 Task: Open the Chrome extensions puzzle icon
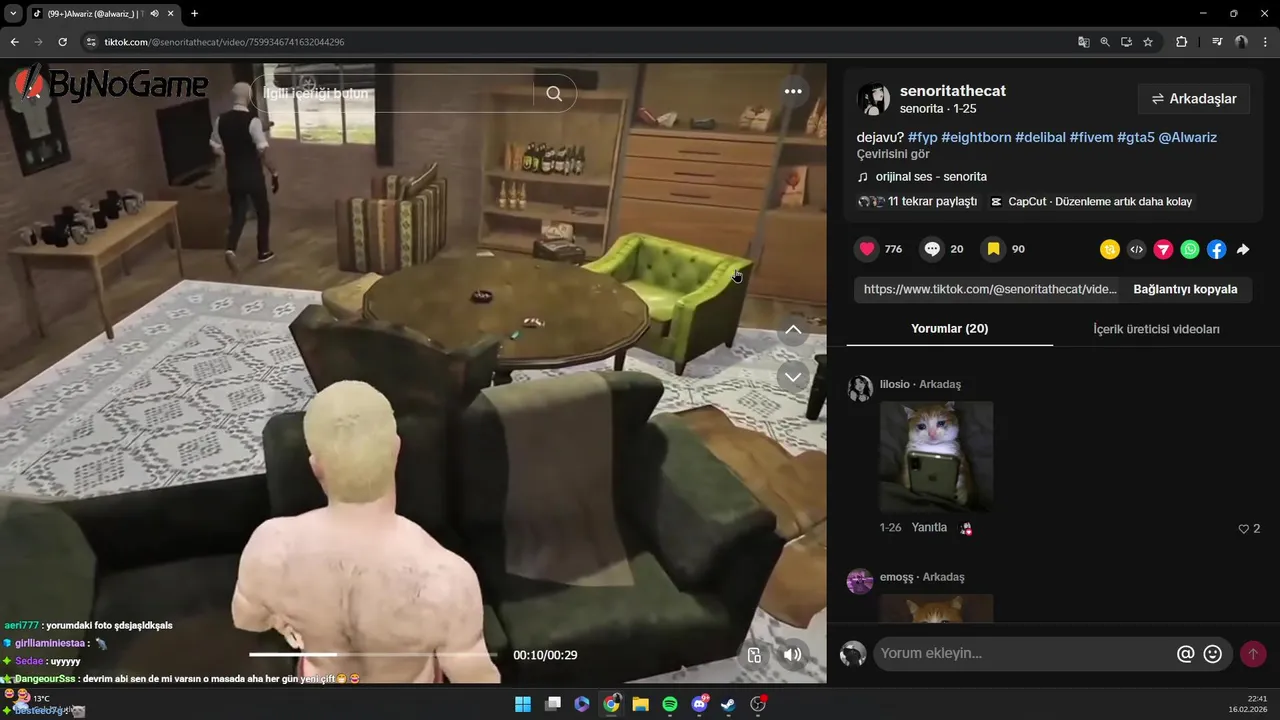click(x=1182, y=42)
